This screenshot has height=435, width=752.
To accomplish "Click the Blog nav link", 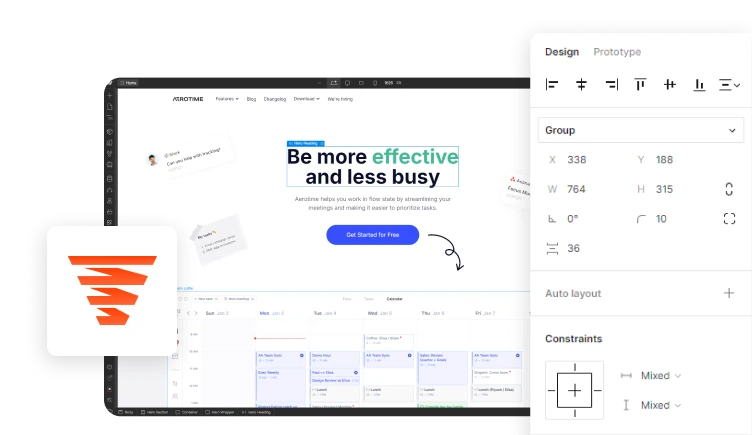I will (251, 99).
